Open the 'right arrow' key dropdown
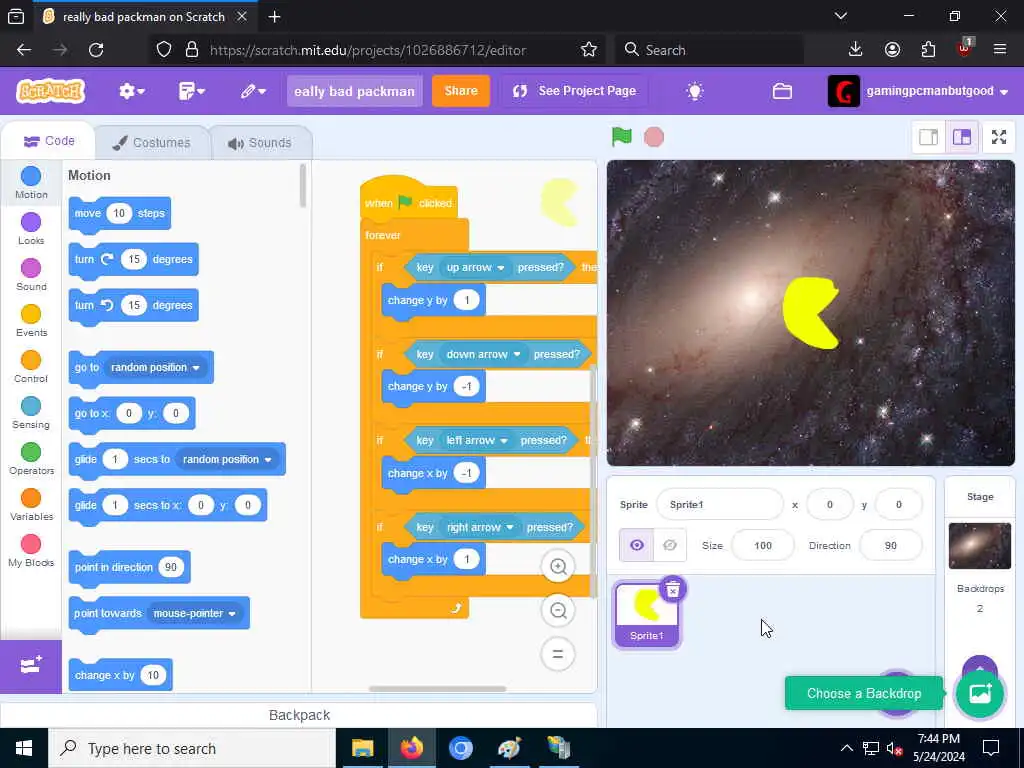The height and width of the screenshot is (768, 1024). click(480, 527)
